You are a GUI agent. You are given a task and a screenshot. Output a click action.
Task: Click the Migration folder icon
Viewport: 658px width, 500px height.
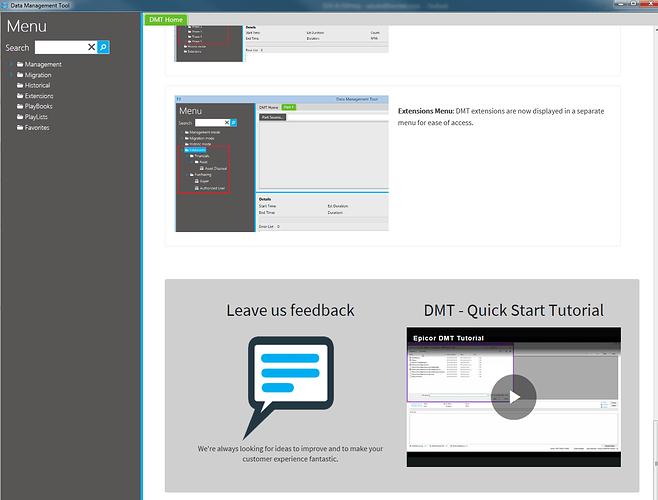pos(20,75)
